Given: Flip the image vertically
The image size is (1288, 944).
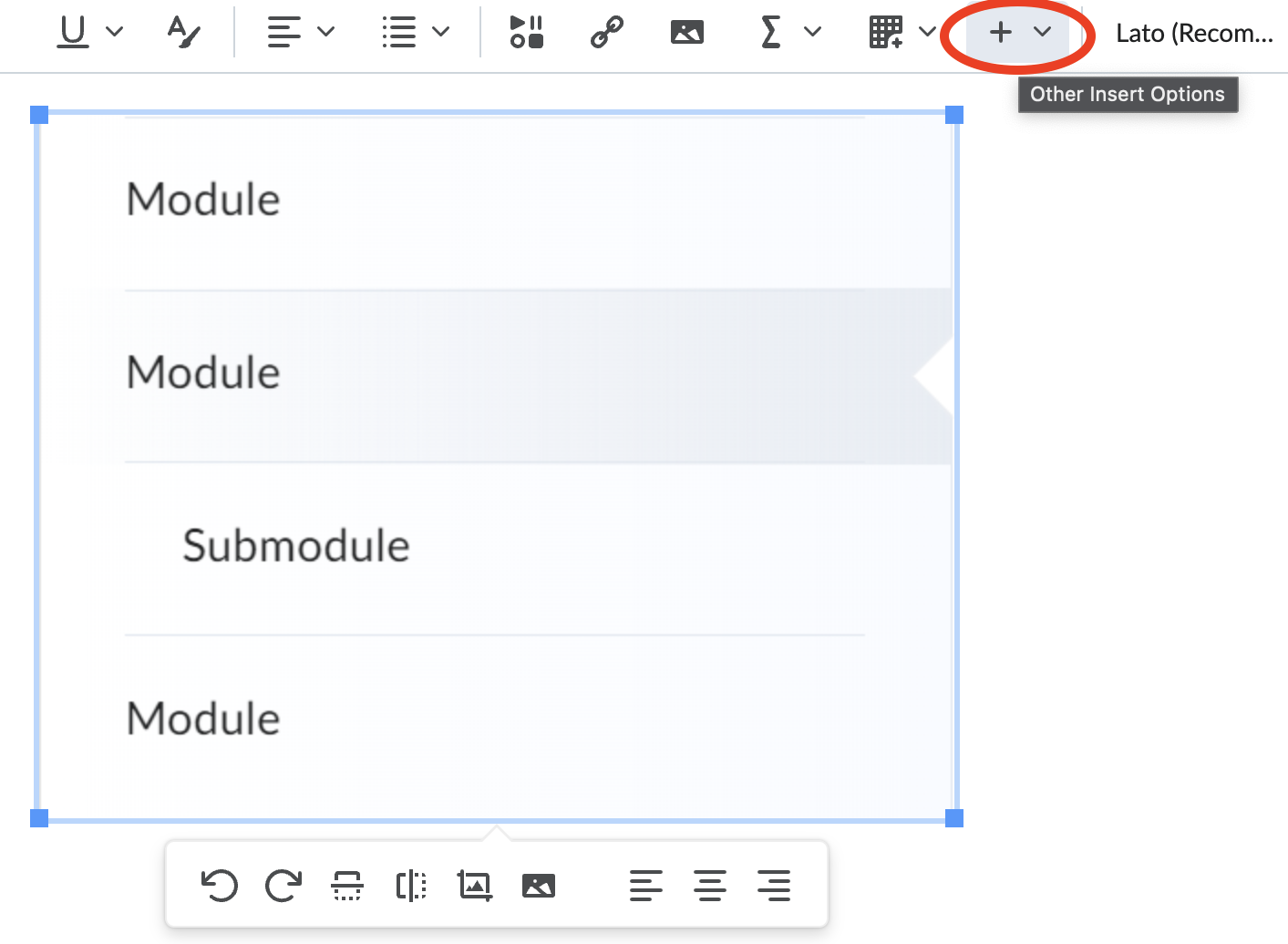Looking at the screenshot, I should pyautogui.click(x=347, y=886).
